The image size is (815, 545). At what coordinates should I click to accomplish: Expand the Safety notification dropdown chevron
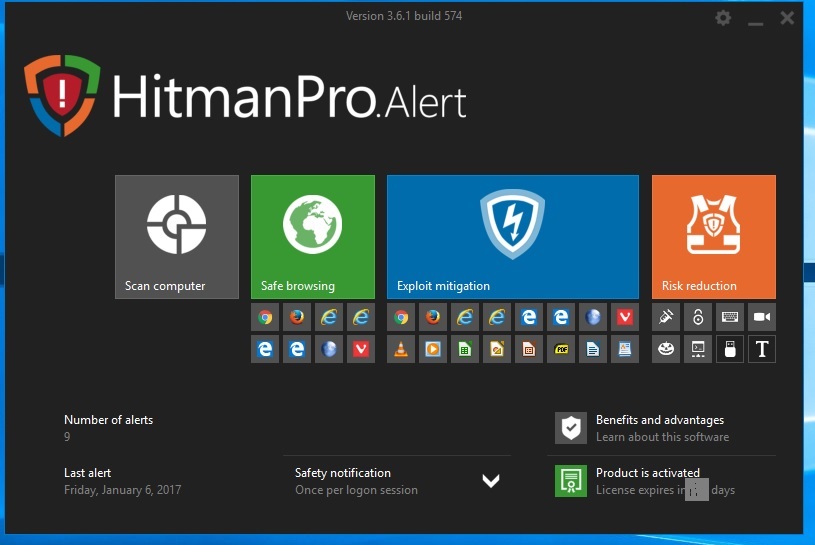coord(491,481)
